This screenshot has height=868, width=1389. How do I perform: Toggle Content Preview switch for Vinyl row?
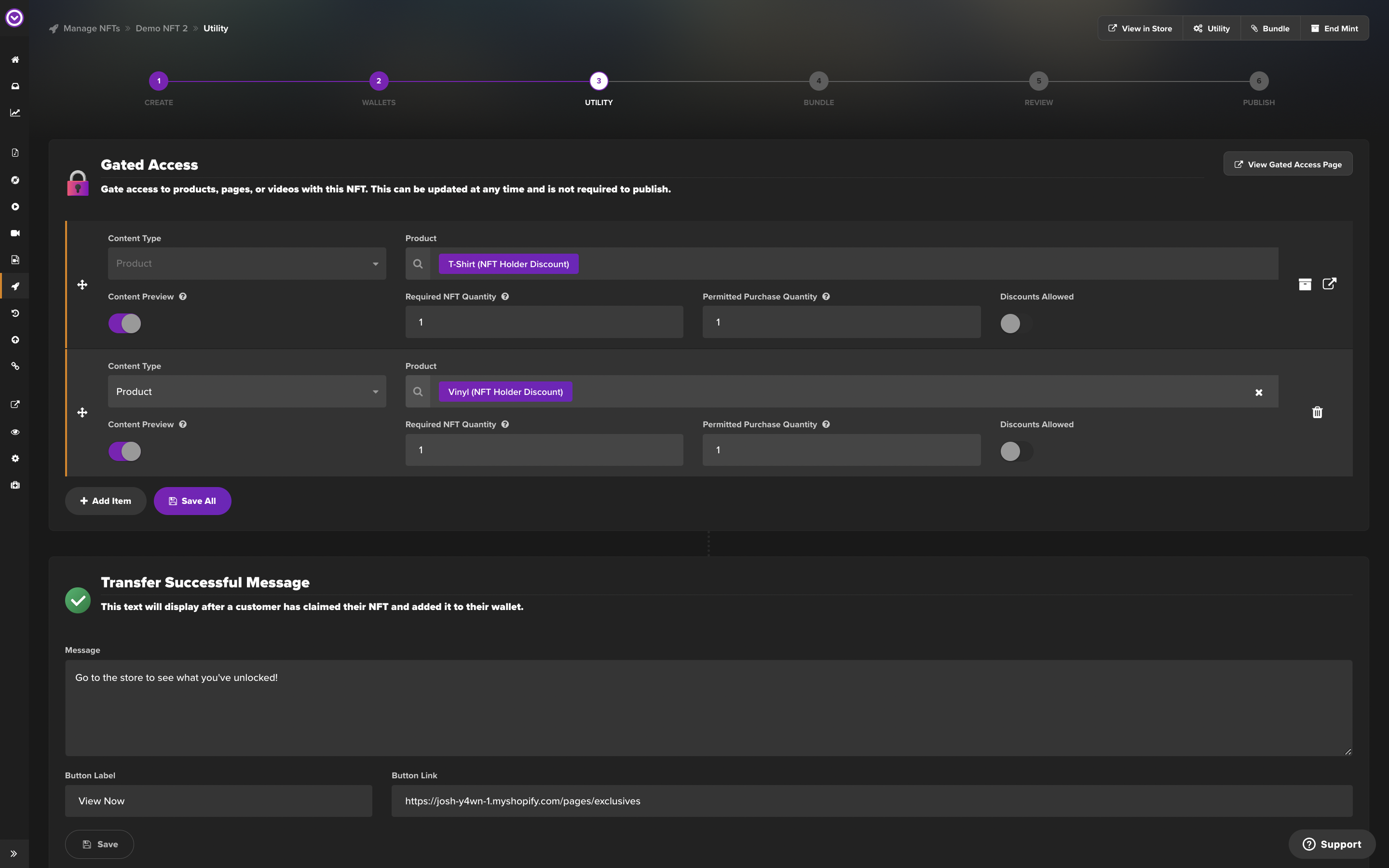coord(124,452)
